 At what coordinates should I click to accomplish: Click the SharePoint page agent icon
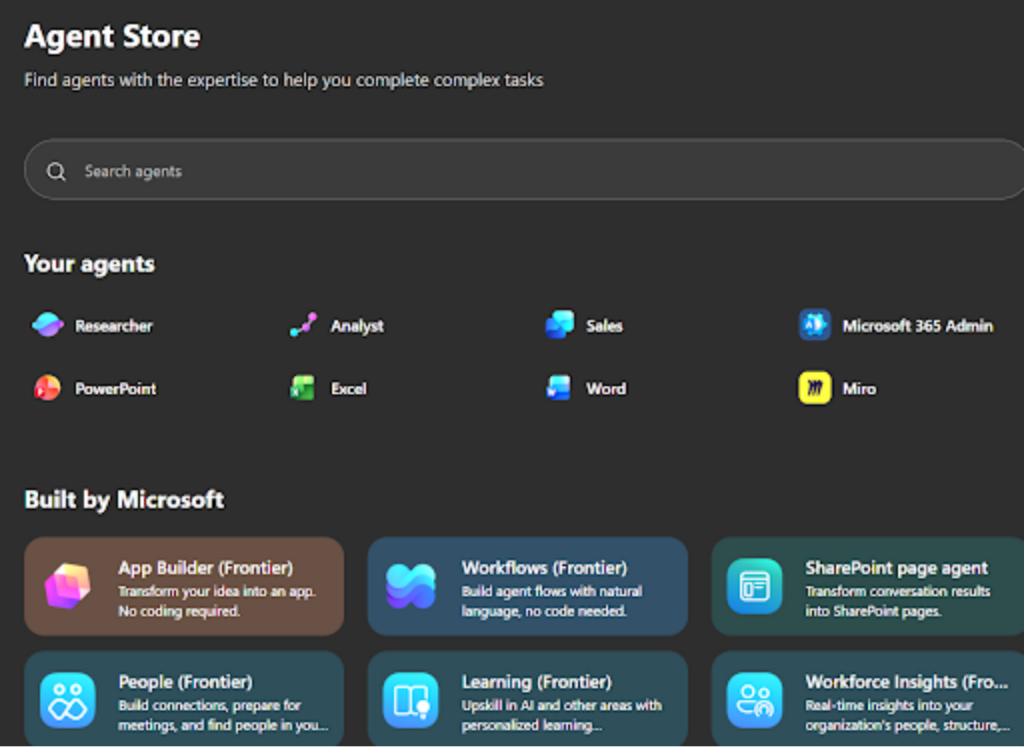pos(754,586)
